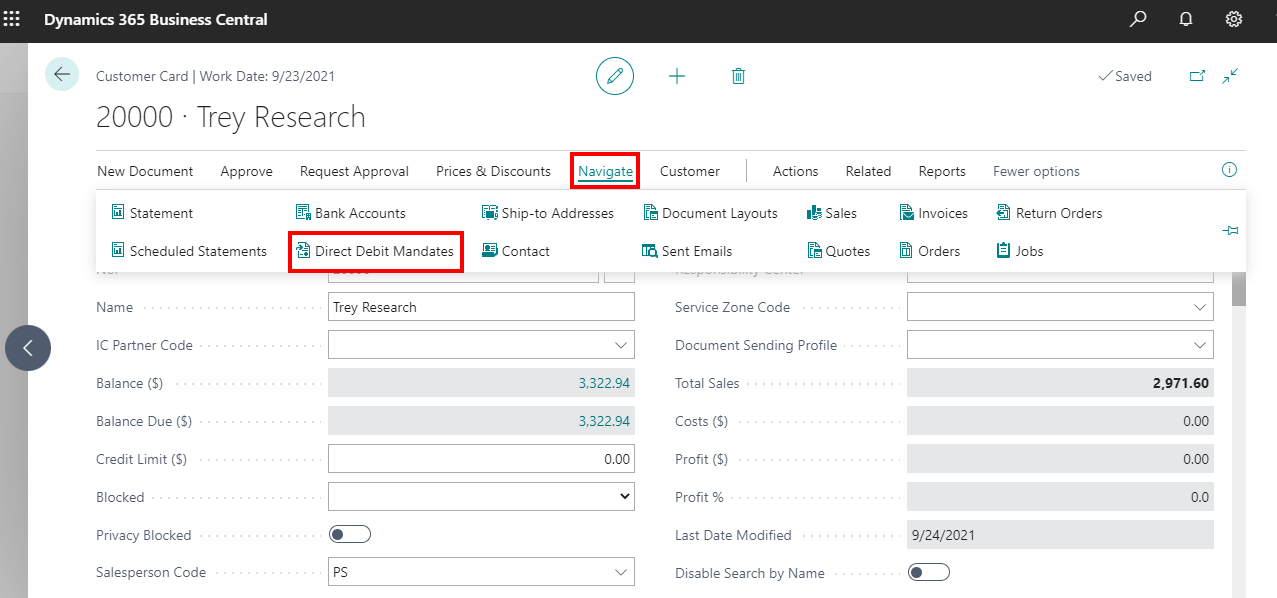Open the Related menu
Screen dimensions: 1277x598
[x=868, y=171]
